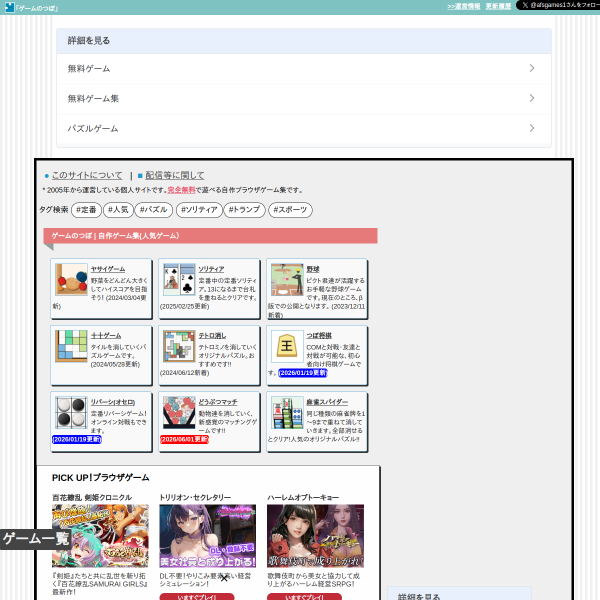Select the #パズル tag

point(154,210)
